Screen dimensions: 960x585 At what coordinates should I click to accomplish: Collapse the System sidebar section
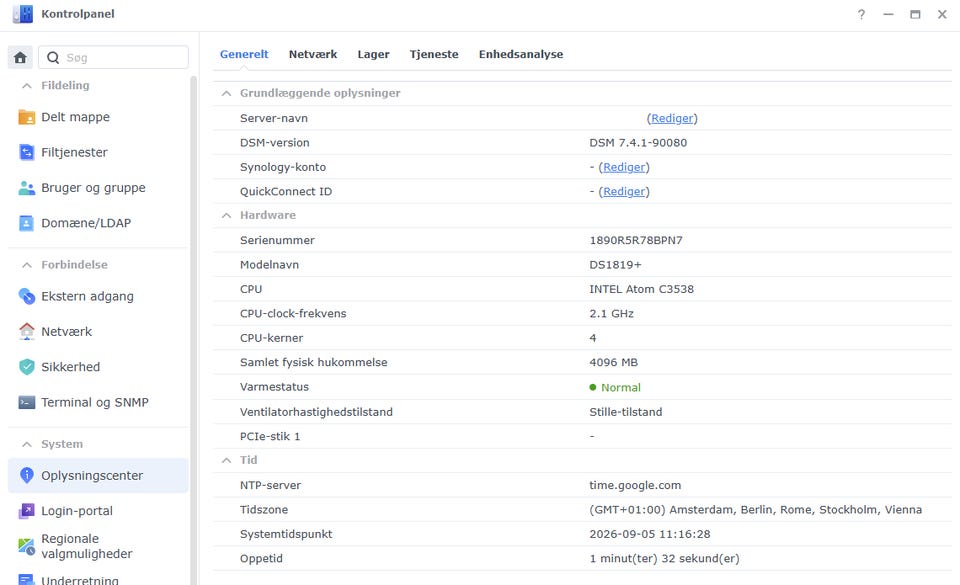(x=26, y=444)
